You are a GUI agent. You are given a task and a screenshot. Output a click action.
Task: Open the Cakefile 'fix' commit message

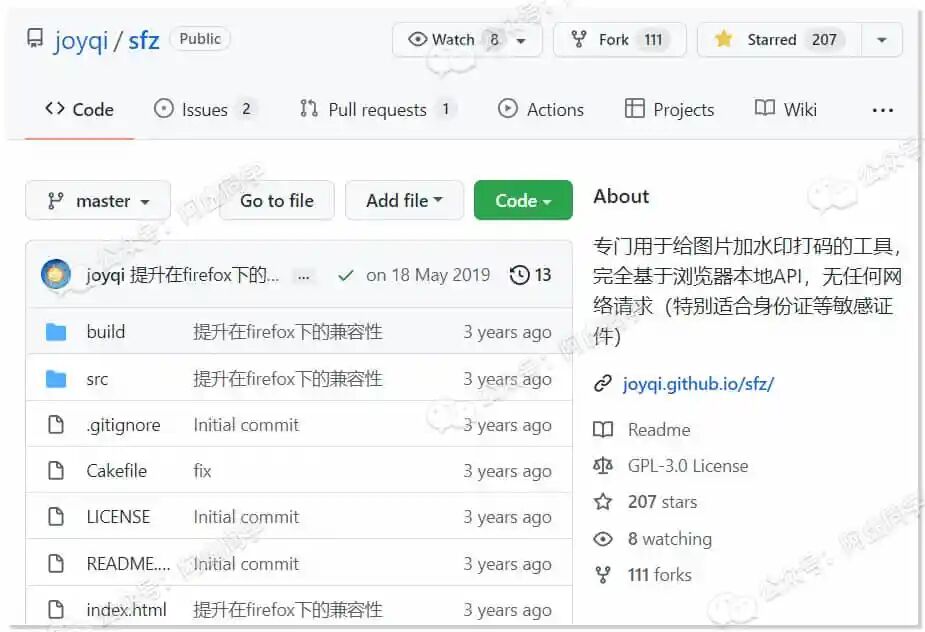202,471
